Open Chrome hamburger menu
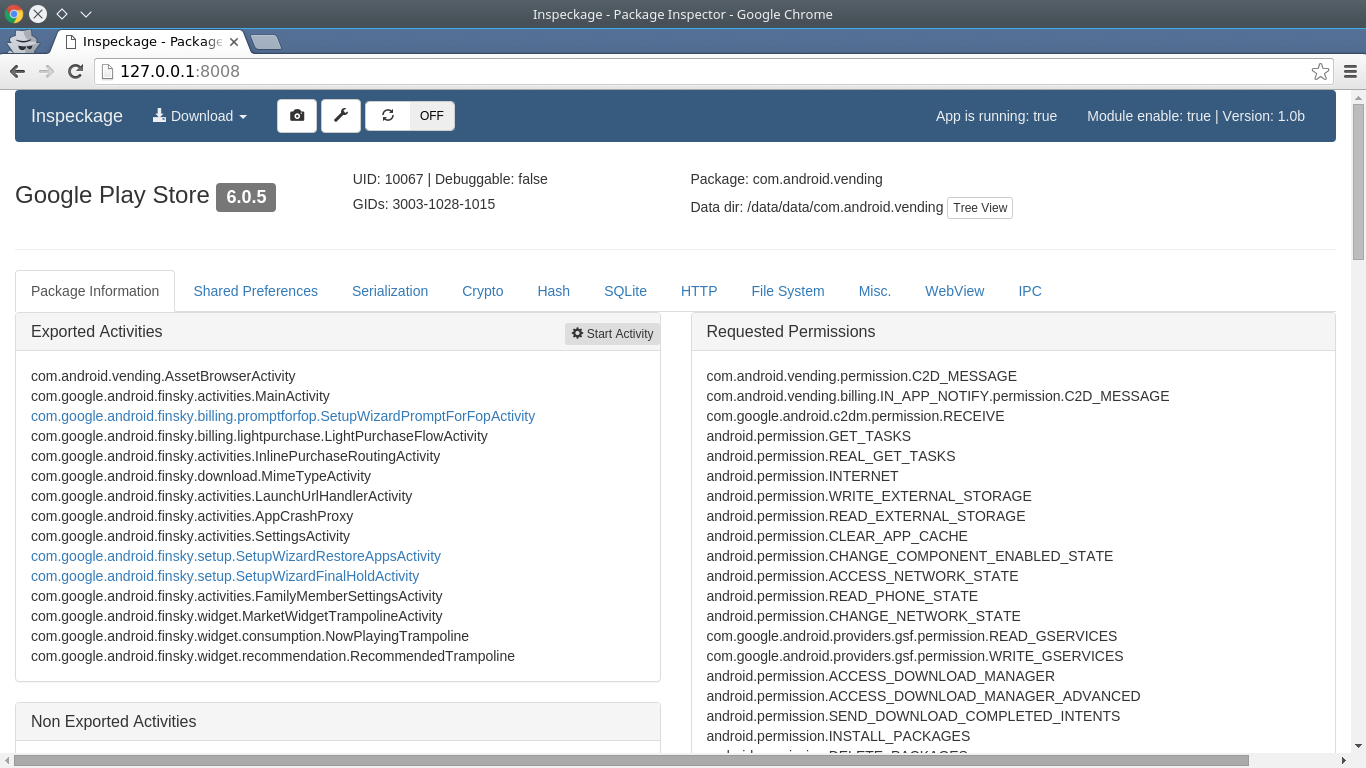The image size is (1366, 768). pyautogui.click(x=1351, y=71)
